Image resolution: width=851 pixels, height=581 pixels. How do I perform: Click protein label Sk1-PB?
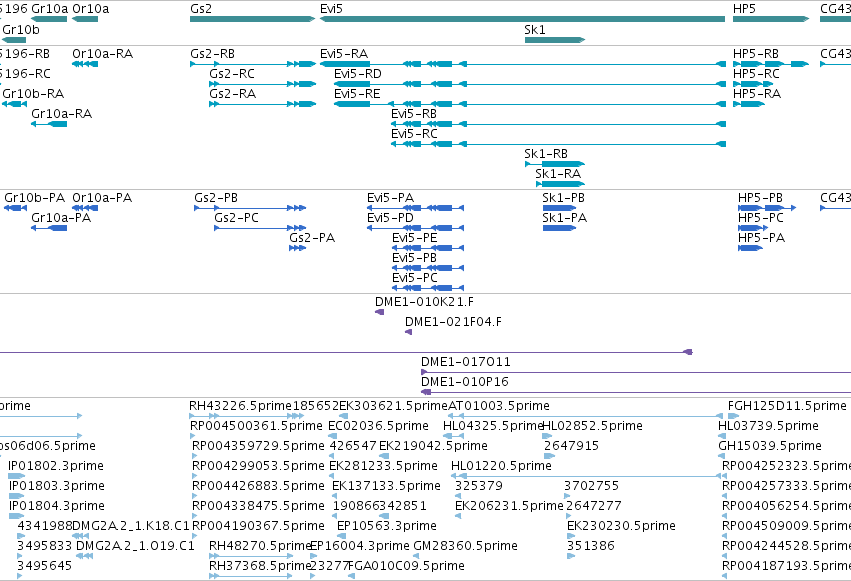pyautogui.click(x=563, y=198)
